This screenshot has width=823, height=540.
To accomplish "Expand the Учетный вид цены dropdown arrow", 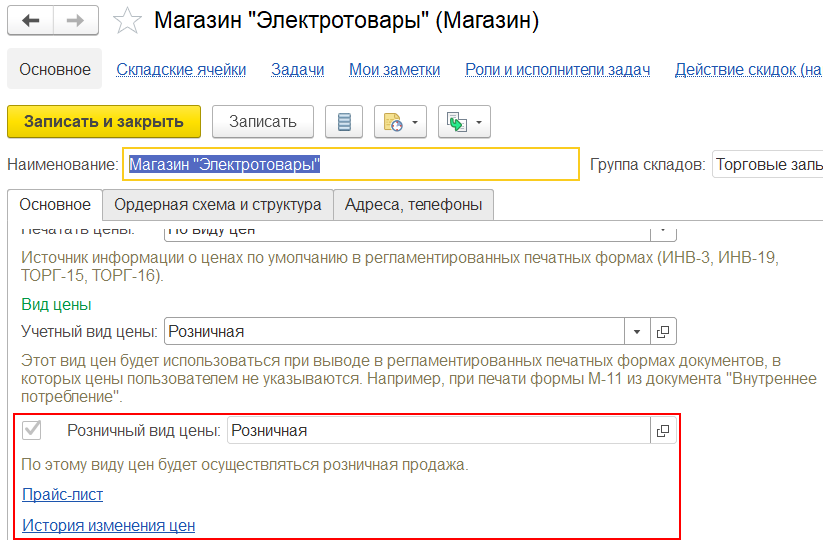I will pos(638,331).
